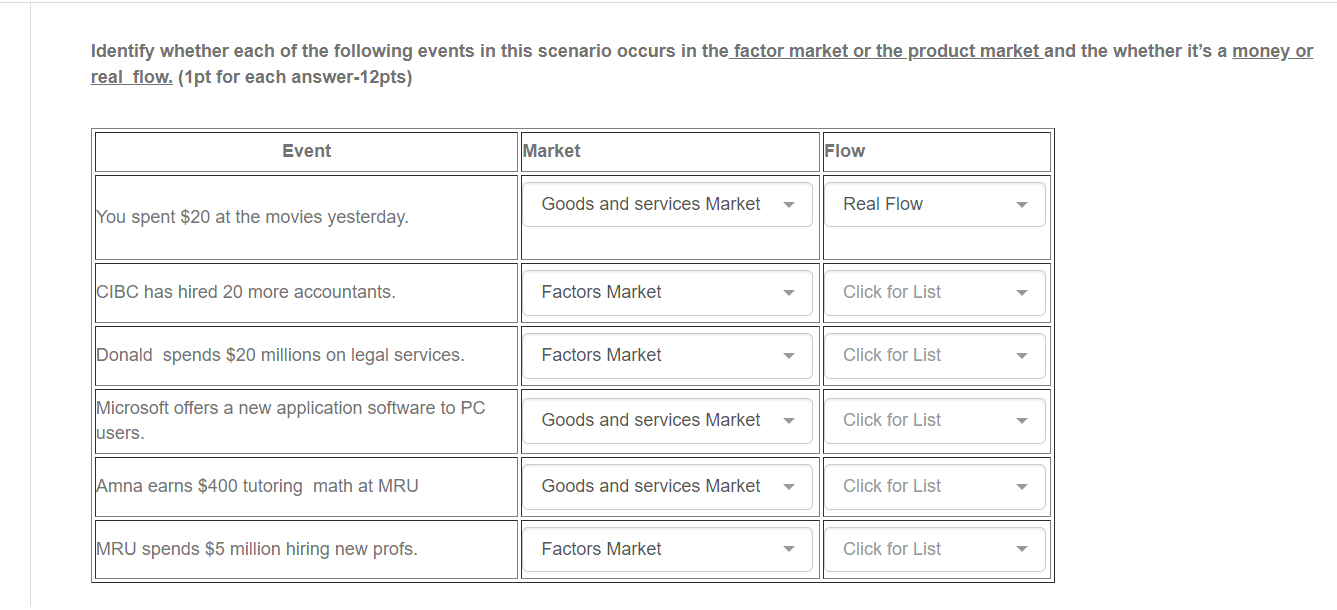Click the Event column header

pos(306,151)
